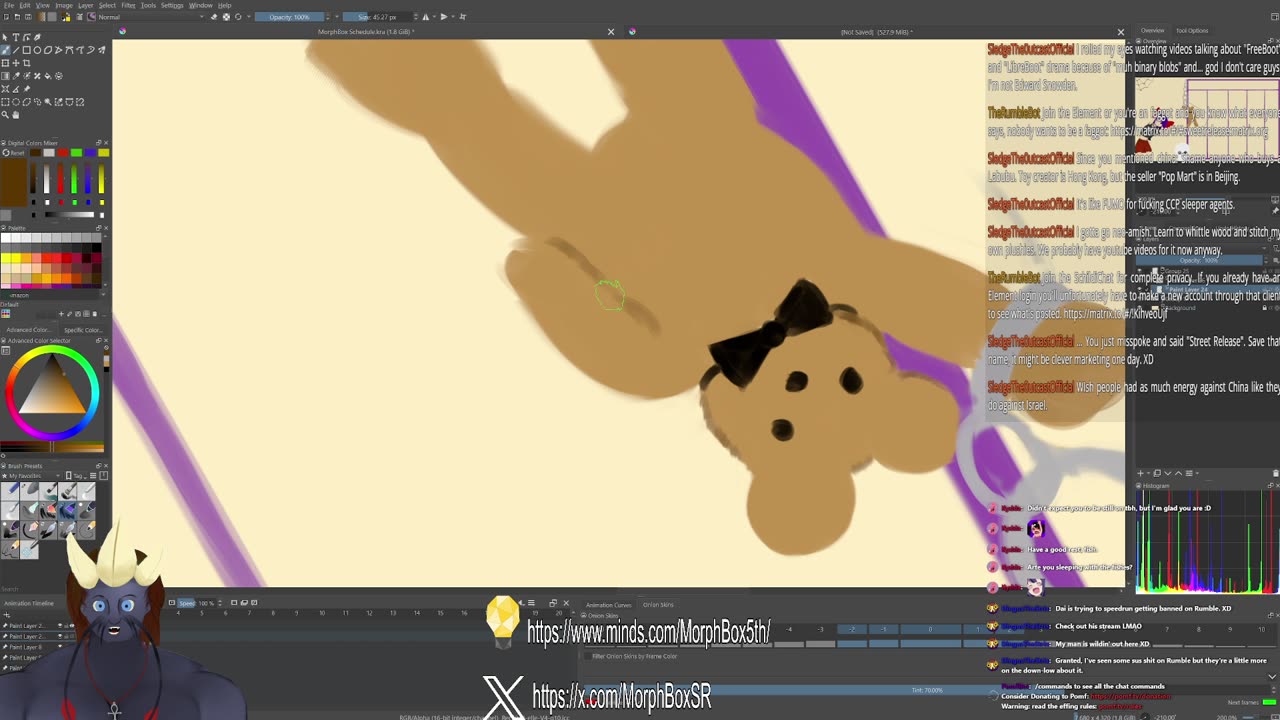
Task: Open the Normal blending mode dropdown
Action: point(152,17)
